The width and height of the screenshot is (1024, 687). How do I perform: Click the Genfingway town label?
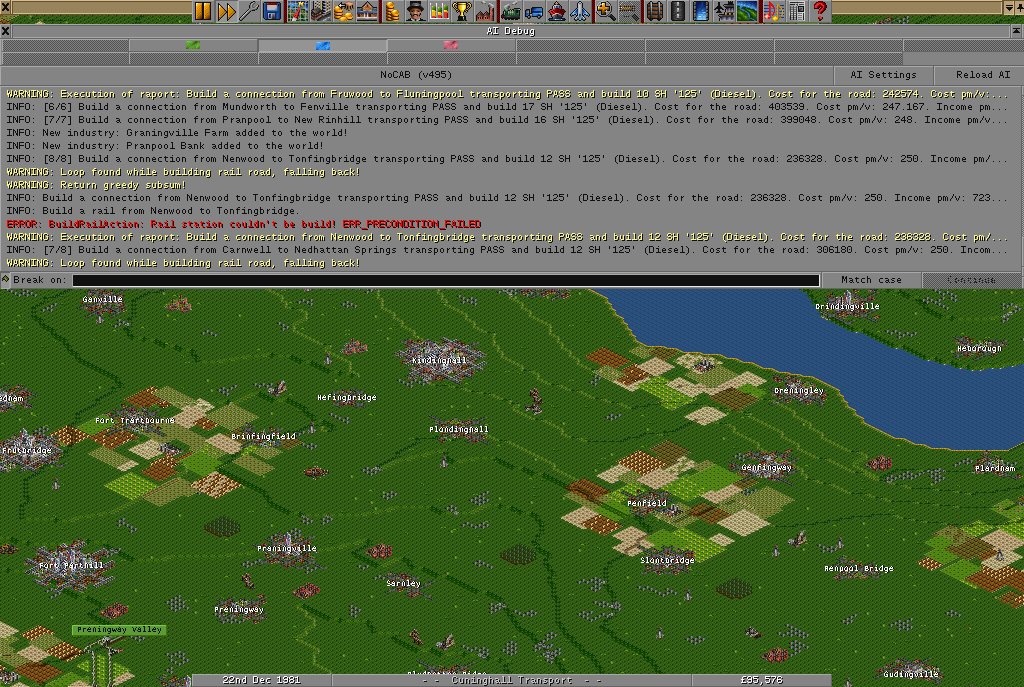pyautogui.click(x=766, y=468)
